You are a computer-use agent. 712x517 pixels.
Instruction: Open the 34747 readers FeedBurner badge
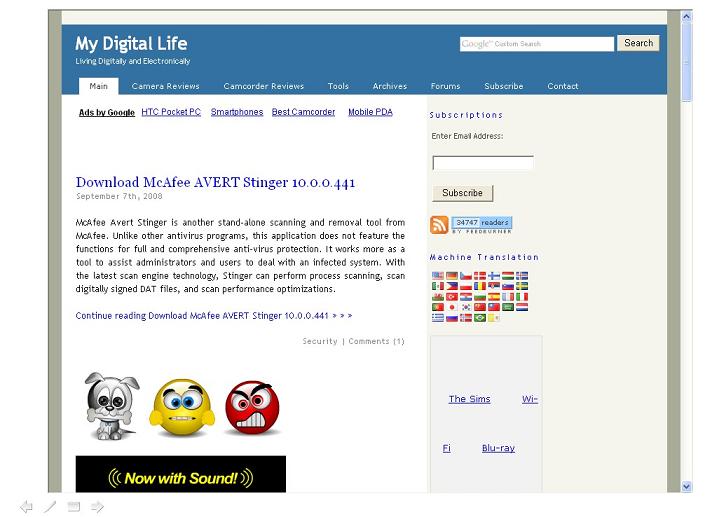click(x=482, y=225)
